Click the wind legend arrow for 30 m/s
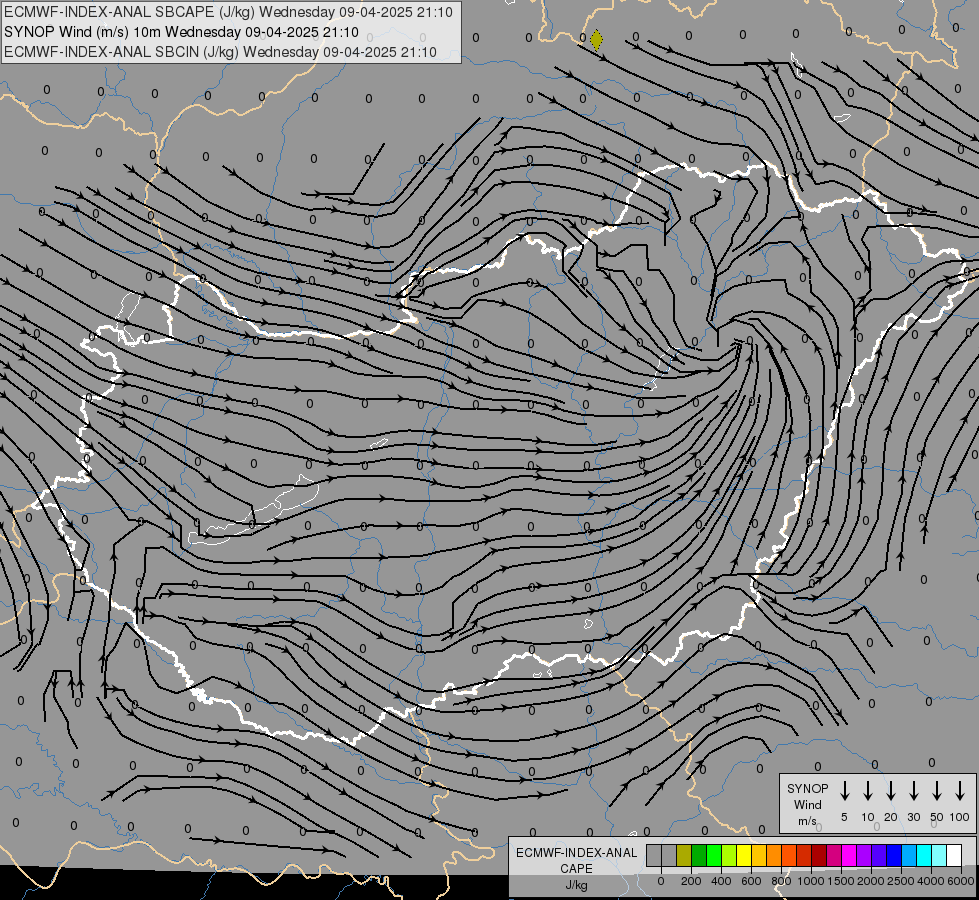 (x=913, y=791)
